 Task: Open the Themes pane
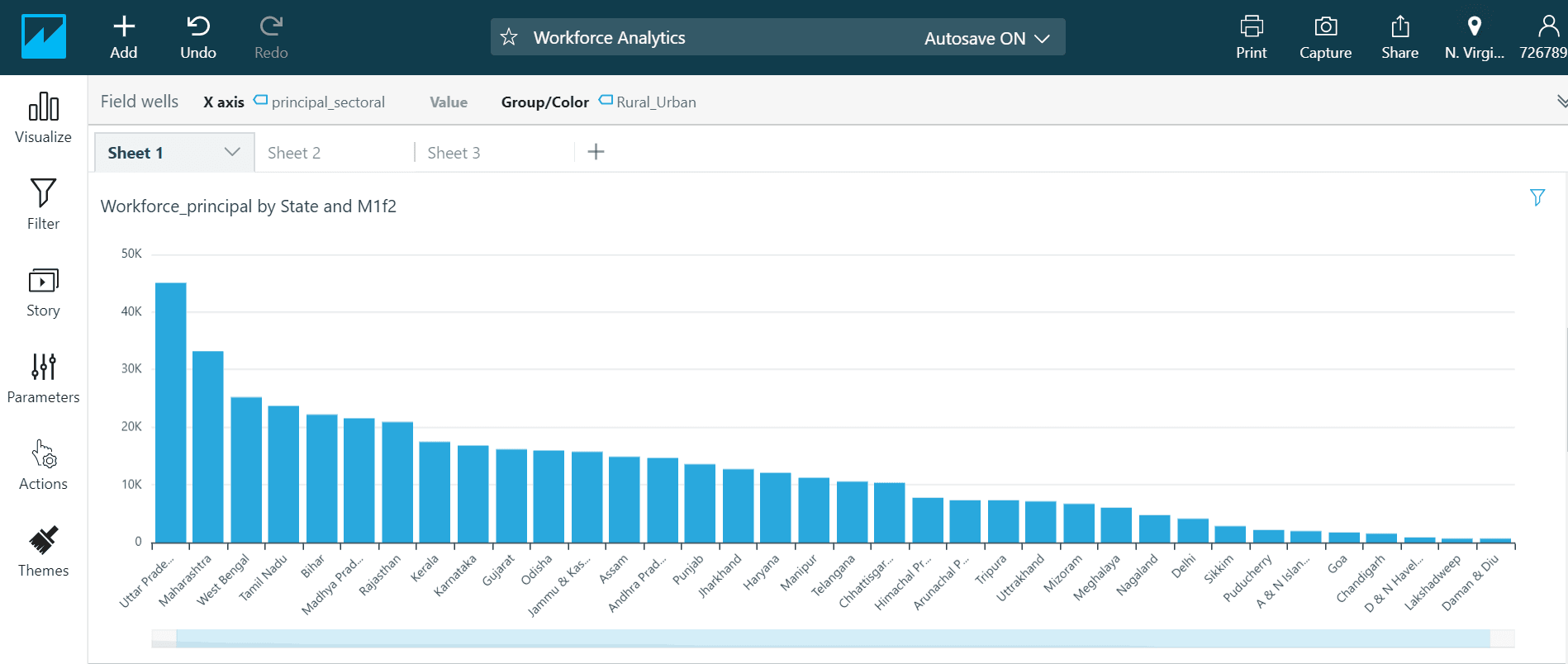point(44,553)
